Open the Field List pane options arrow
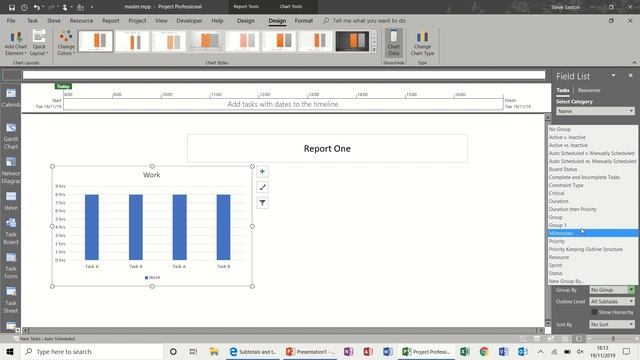Image resolution: width=640 pixels, height=360 pixels. [x=613, y=76]
